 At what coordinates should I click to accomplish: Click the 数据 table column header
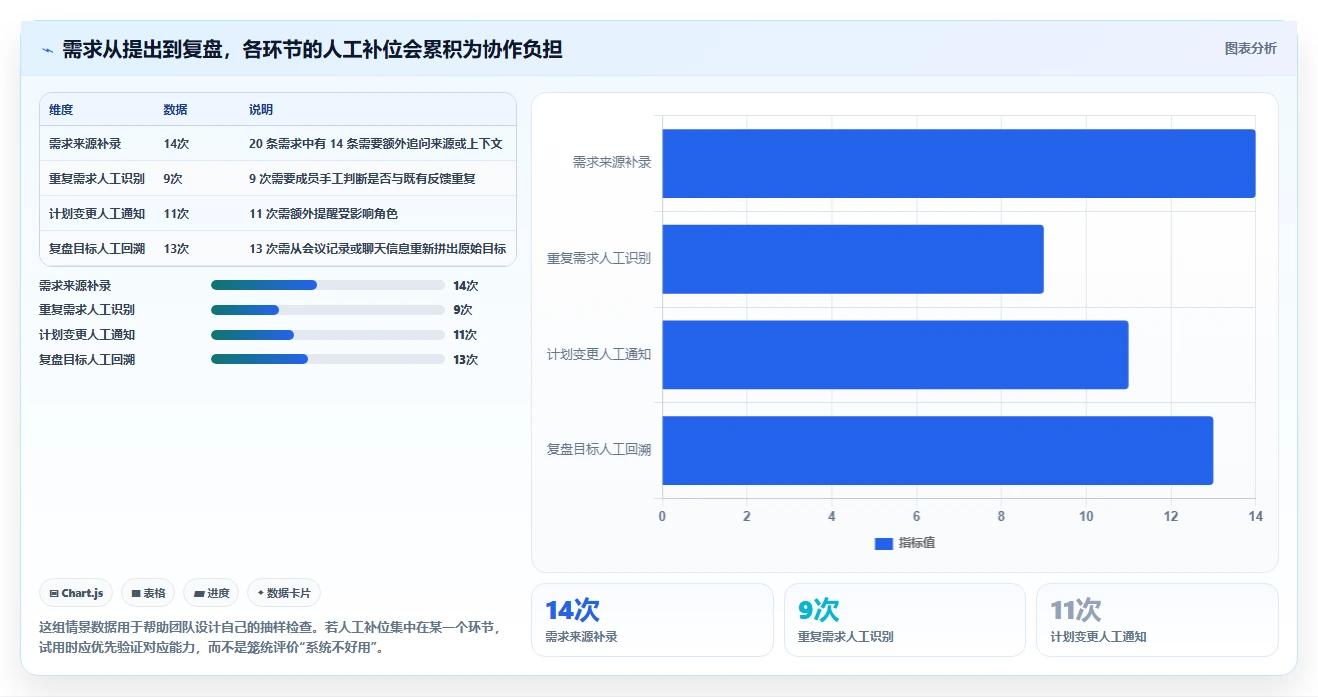click(175, 110)
